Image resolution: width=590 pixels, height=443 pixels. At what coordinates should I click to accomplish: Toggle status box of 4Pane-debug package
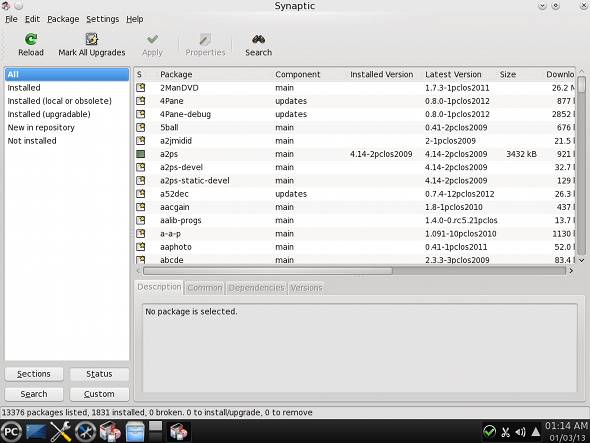point(141,114)
